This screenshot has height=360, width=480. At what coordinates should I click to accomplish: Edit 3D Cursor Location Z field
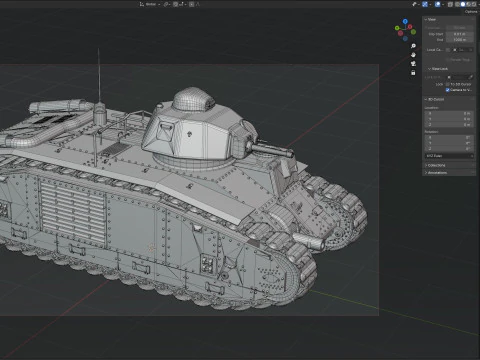[449, 125]
